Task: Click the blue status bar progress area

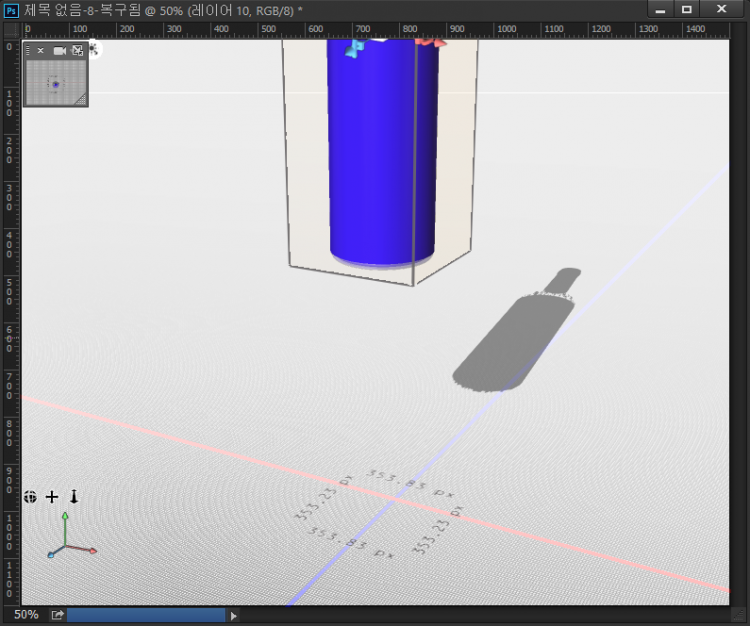Action: tap(145, 615)
